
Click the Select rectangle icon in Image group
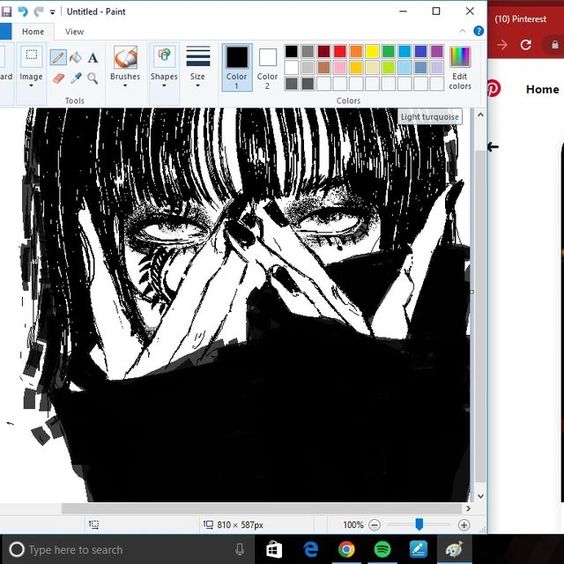[x=31, y=56]
